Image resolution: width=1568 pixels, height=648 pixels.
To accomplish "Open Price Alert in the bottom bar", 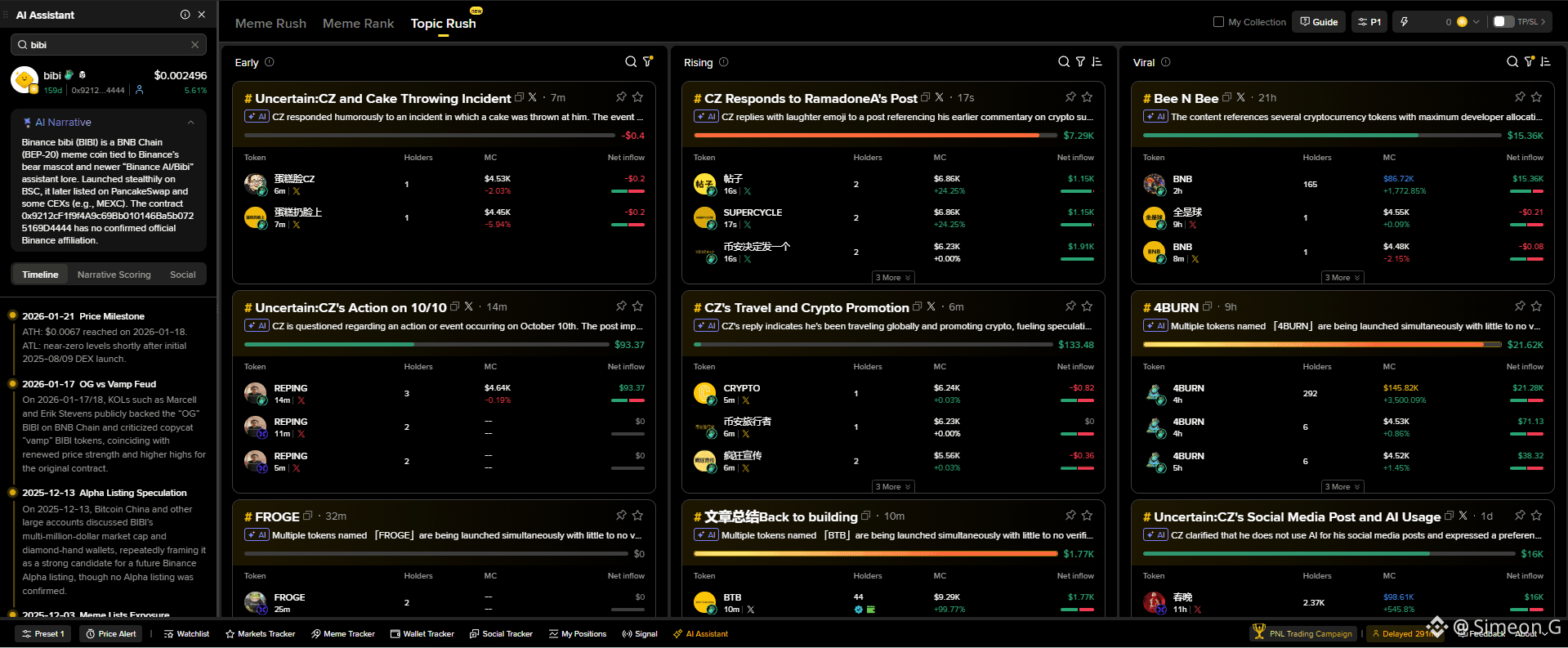I will point(111,634).
